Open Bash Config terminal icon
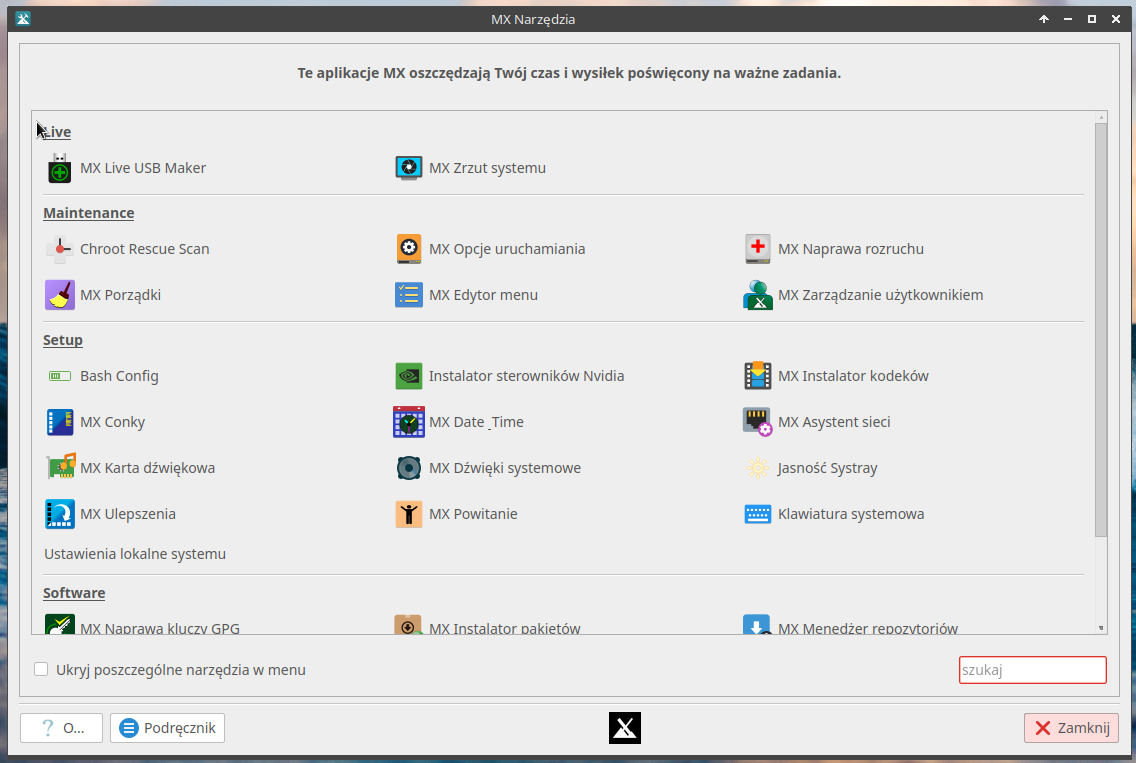Image resolution: width=1136 pixels, height=763 pixels. [x=59, y=376]
